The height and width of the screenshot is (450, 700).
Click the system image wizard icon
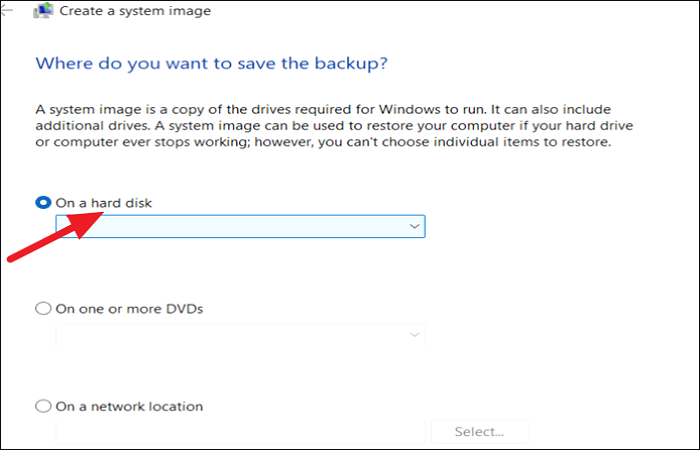pyautogui.click(x=43, y=12)
